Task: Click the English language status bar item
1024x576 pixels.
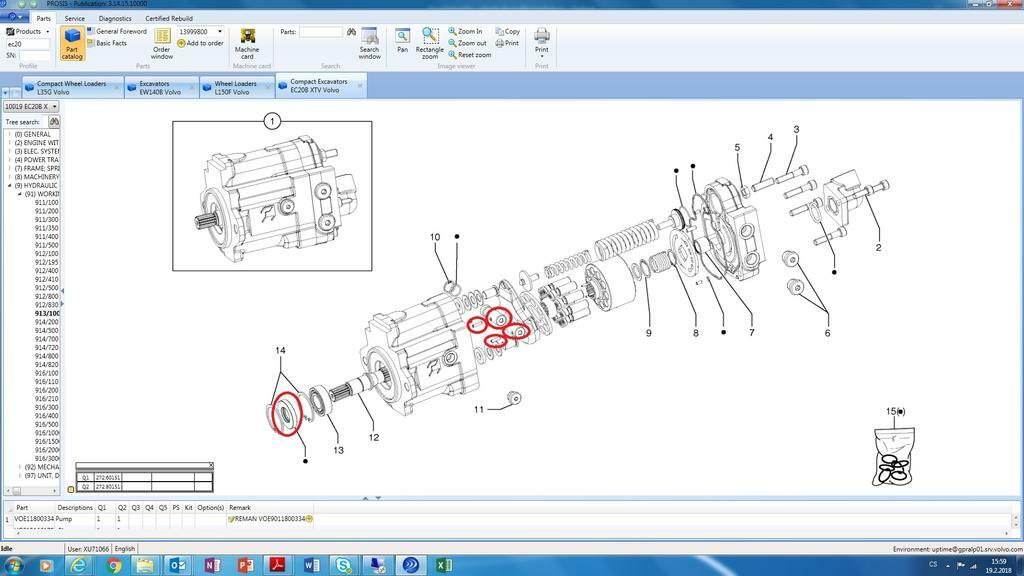Action: point(125,549)
